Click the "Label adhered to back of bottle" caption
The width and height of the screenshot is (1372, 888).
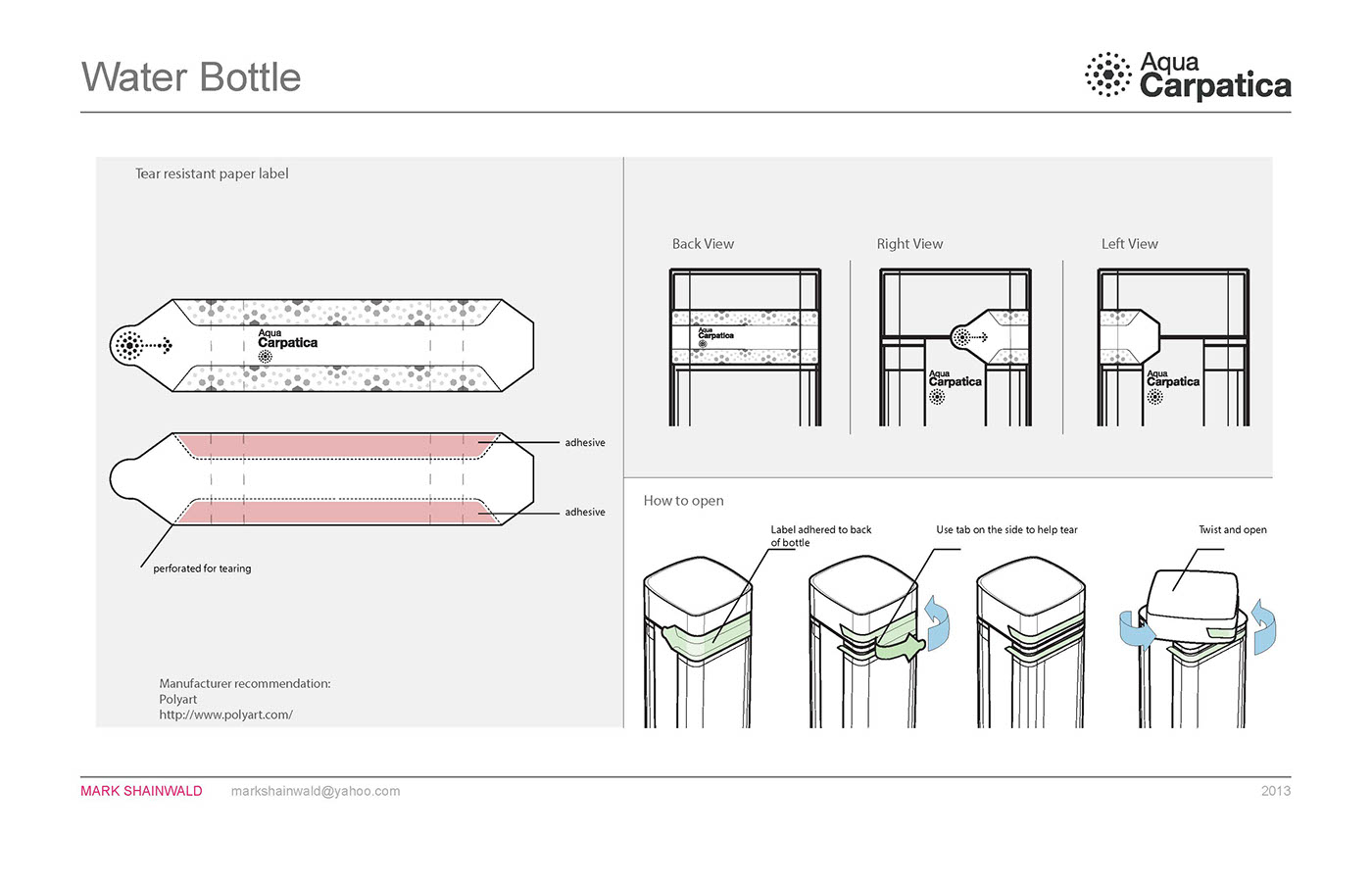[821, 536]
